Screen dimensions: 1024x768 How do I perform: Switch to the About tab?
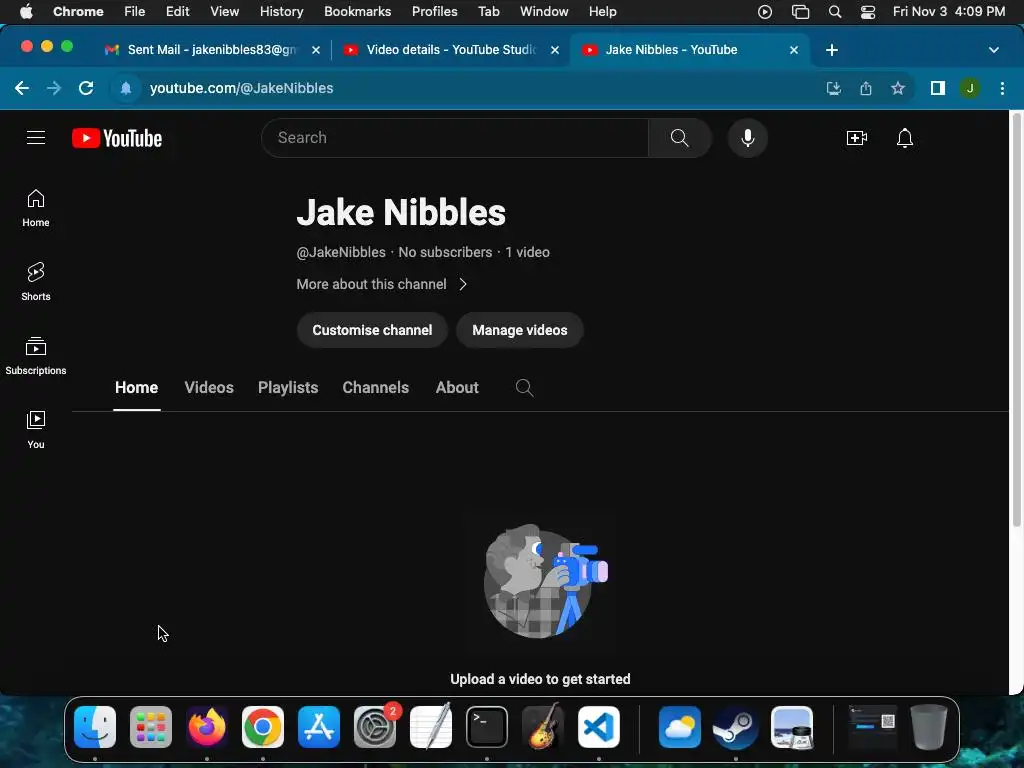457,388
